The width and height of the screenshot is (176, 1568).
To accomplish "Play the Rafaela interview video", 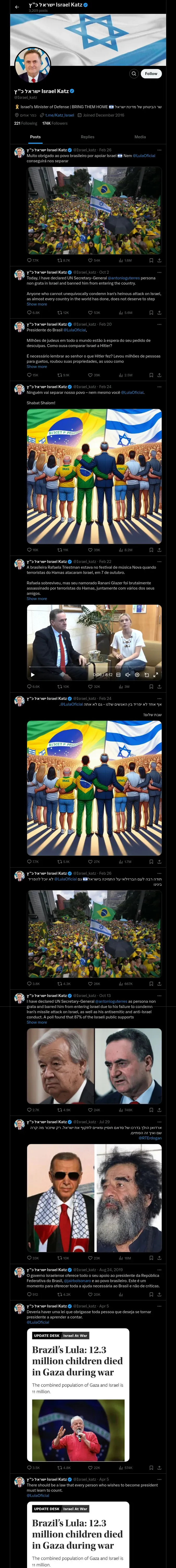I will pos(33,675).
